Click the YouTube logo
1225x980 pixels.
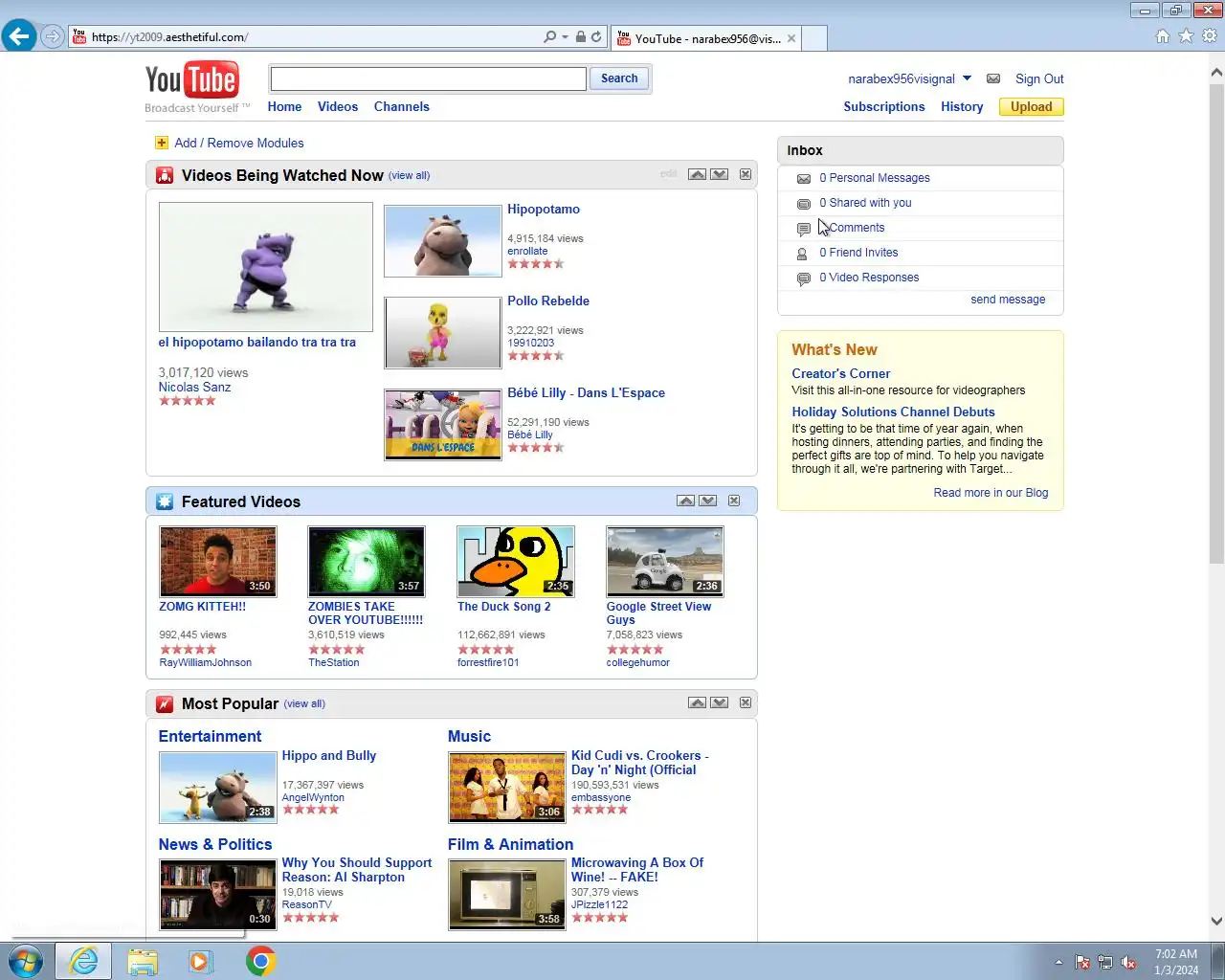click(x=191, y=80)
